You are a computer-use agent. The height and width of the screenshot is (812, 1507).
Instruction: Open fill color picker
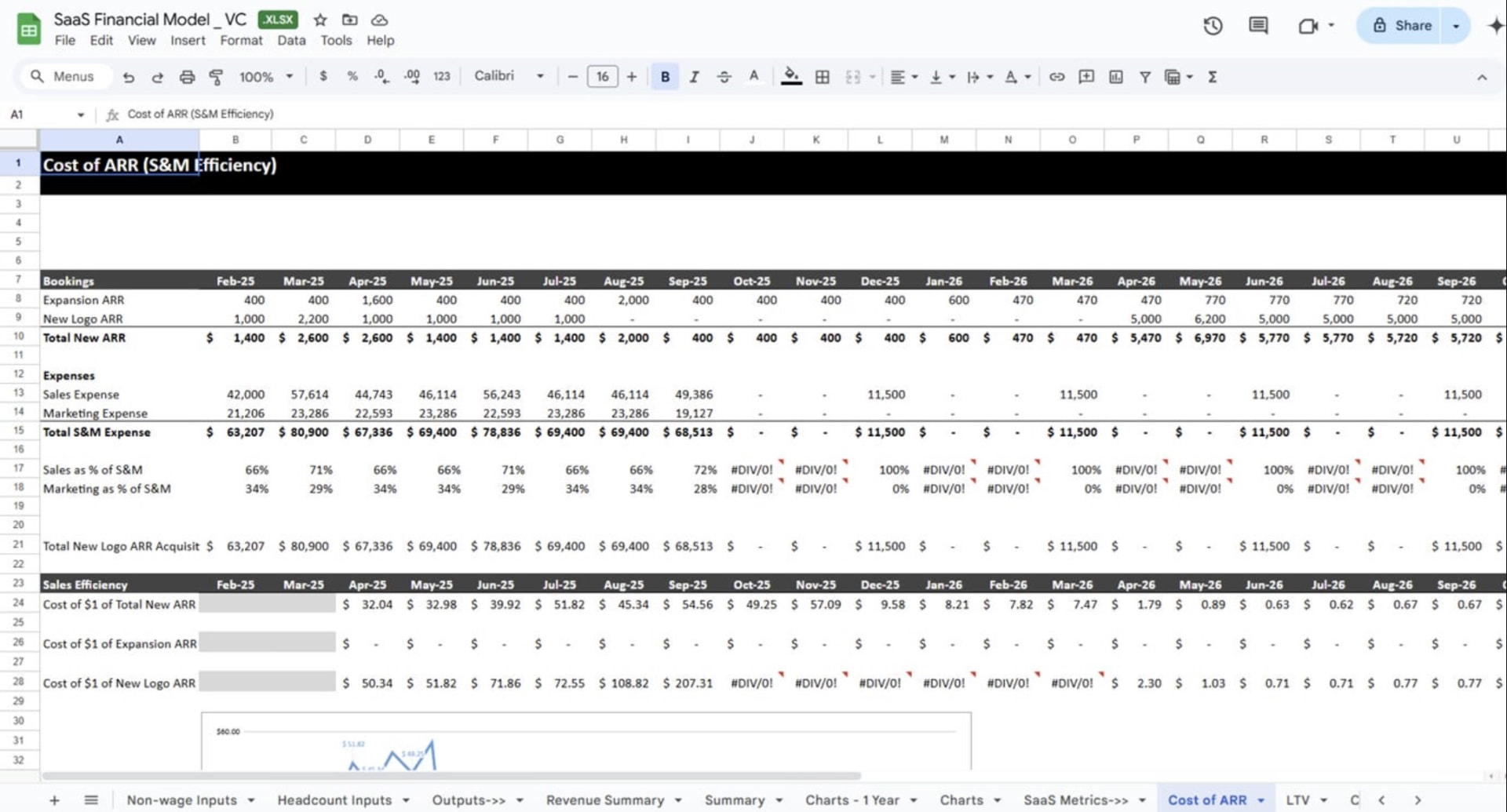point(791,77)
